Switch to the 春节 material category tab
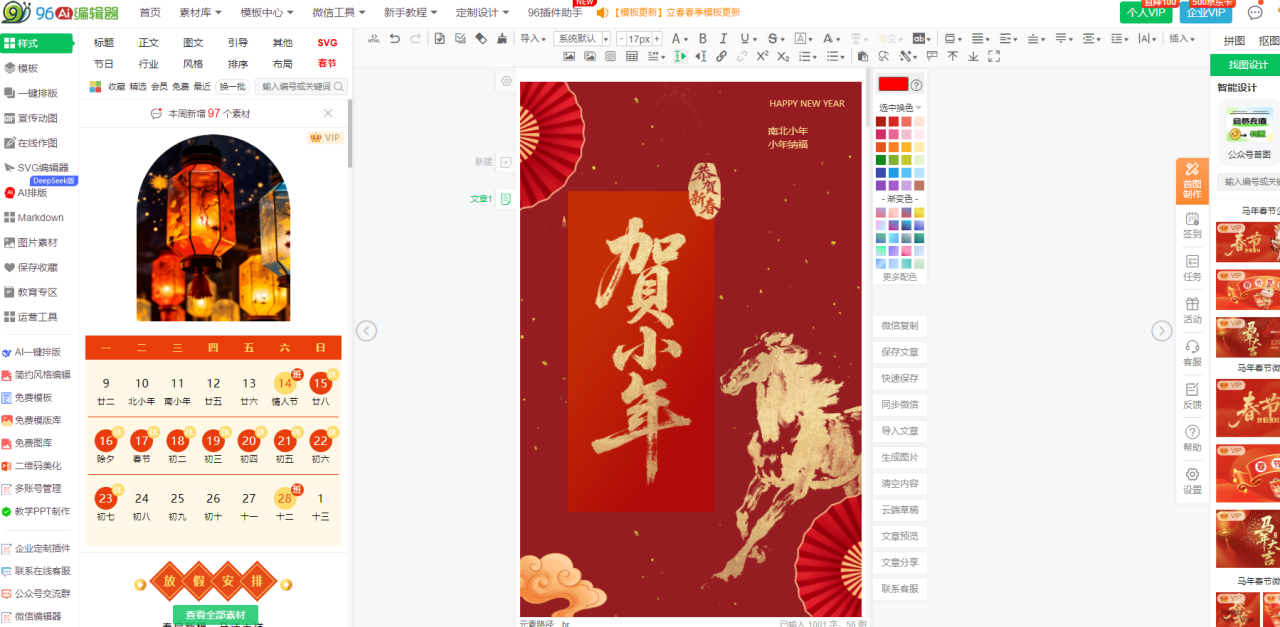This screenshot has height=627, width=1280. [327, 64]
